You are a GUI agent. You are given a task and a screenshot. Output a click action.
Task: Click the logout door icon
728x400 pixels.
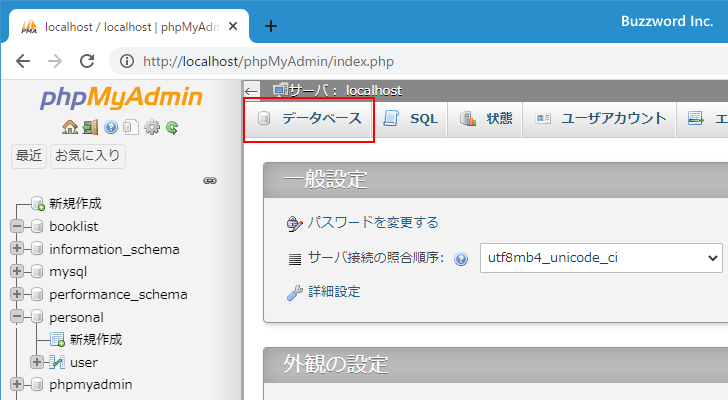click(90, 127)
